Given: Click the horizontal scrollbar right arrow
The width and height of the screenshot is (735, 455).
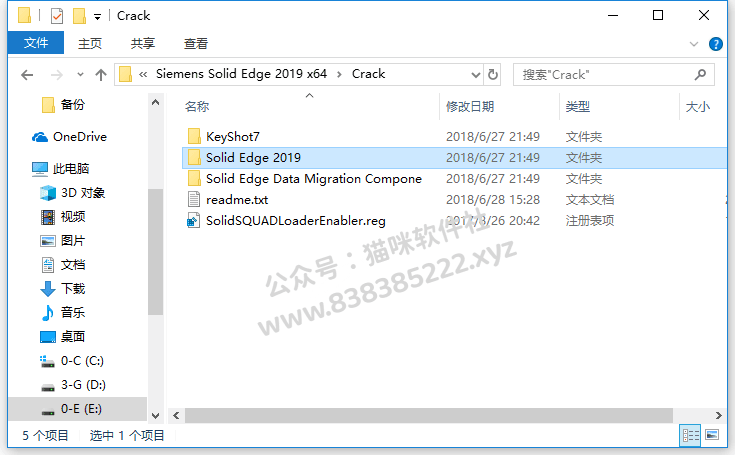Looking at the screenshot, I should coord(719,415).
